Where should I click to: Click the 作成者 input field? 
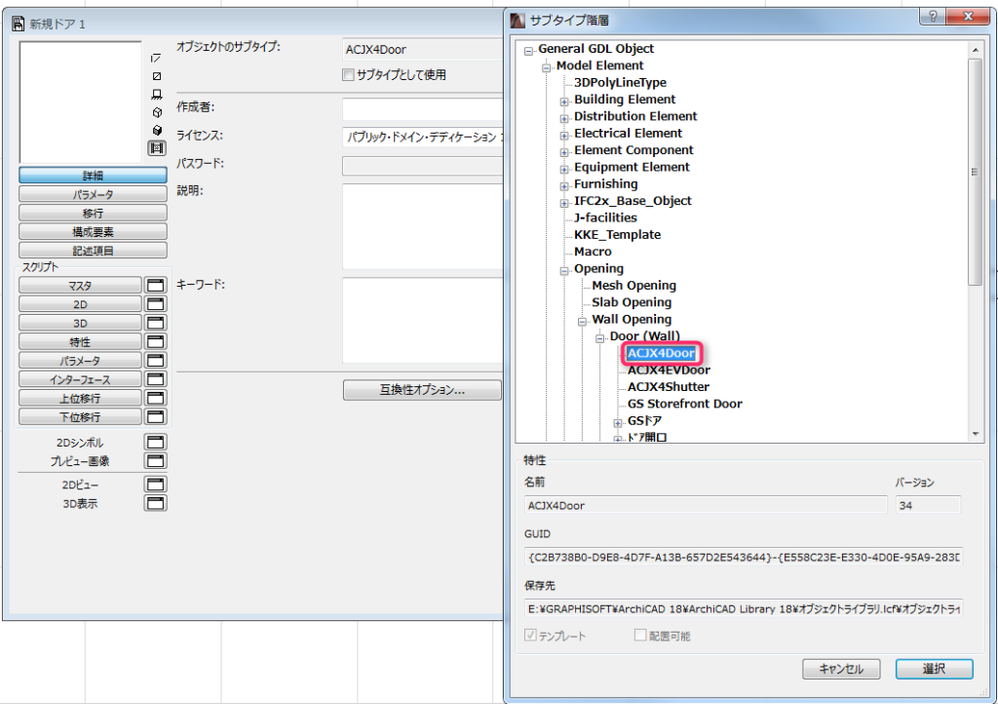[x=423, y=109]
